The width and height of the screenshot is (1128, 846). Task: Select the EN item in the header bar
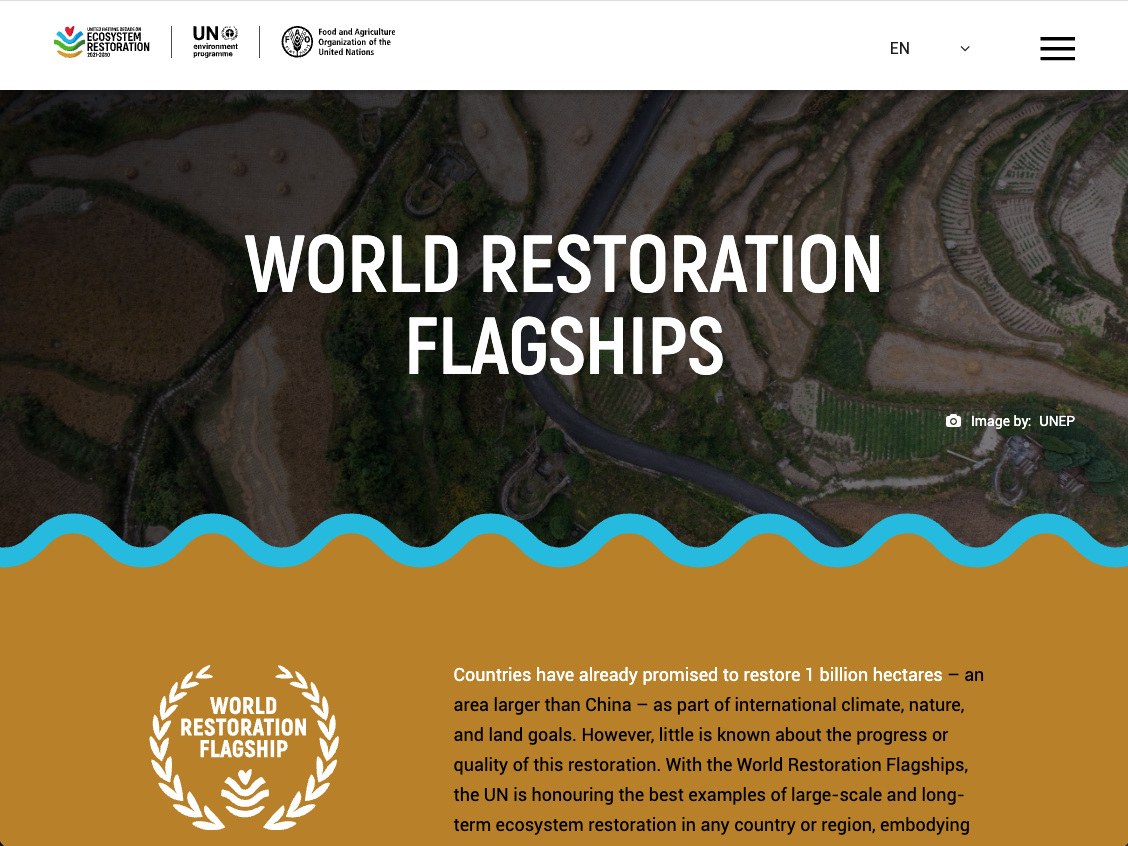[900, 48]
